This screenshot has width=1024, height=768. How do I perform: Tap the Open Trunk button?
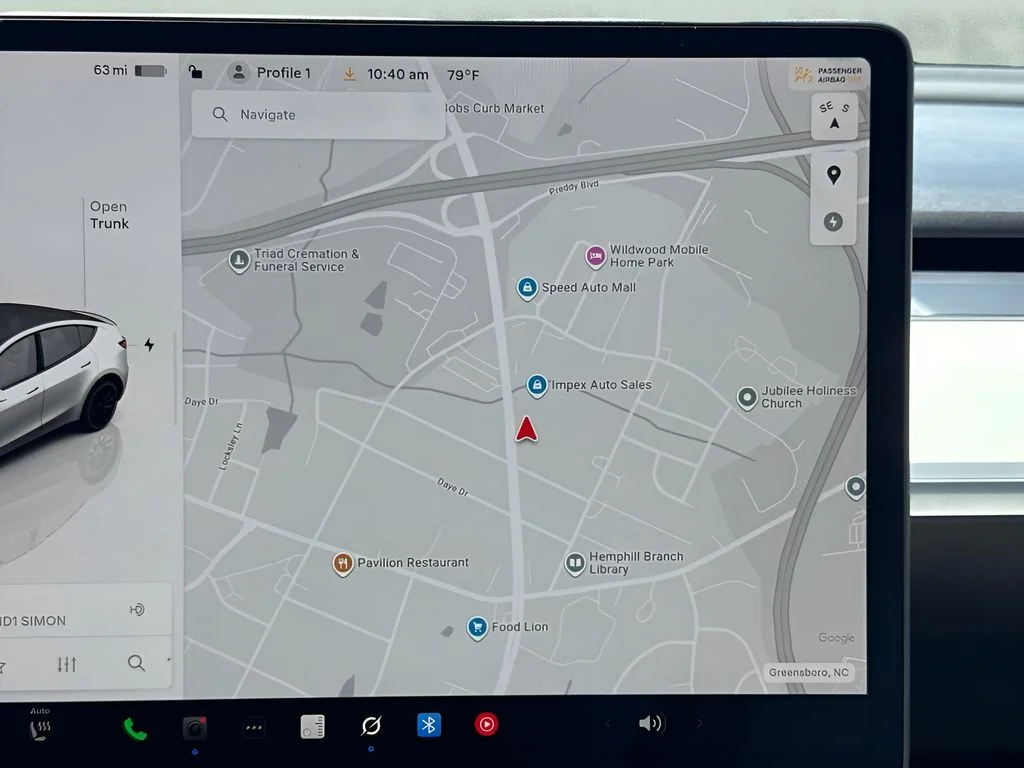pyautogui.click(x=109, y=215)
